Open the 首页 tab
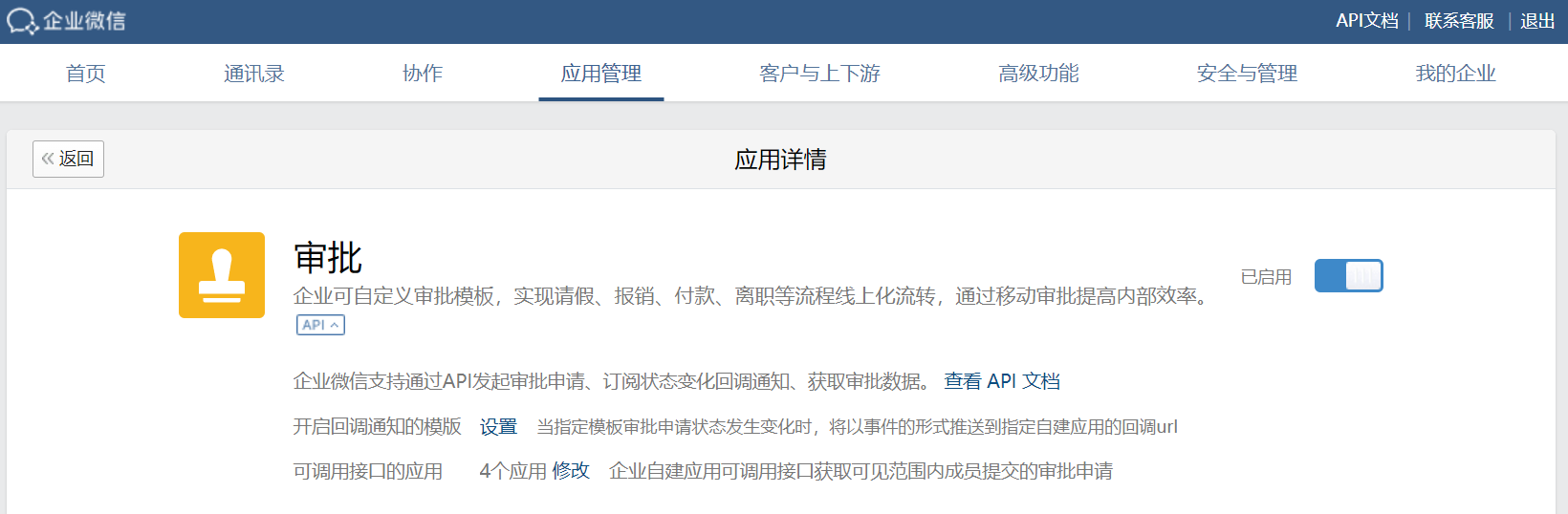 tap(85, 74)
